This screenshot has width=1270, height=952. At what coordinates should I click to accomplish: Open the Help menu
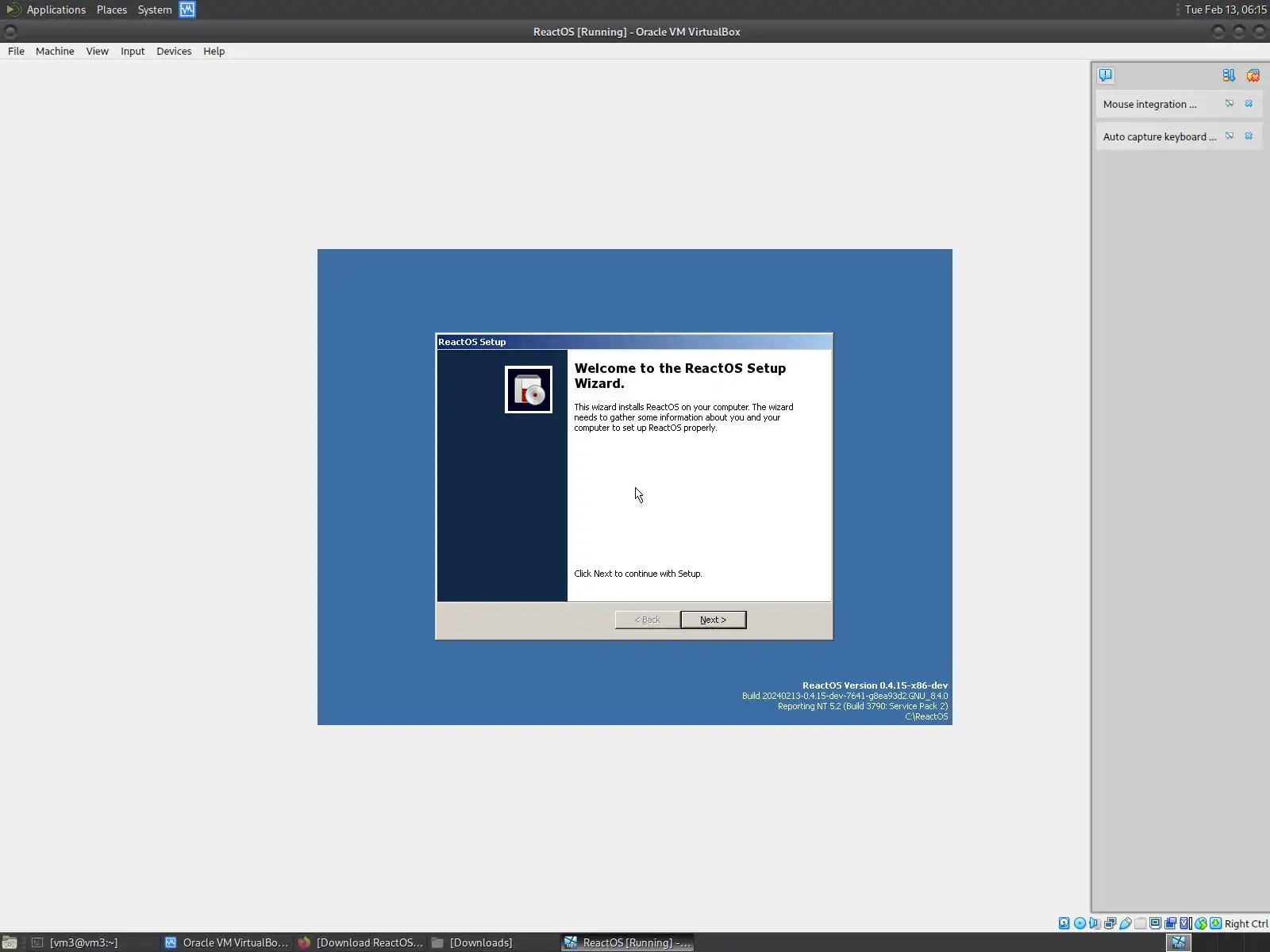(214, 51)
